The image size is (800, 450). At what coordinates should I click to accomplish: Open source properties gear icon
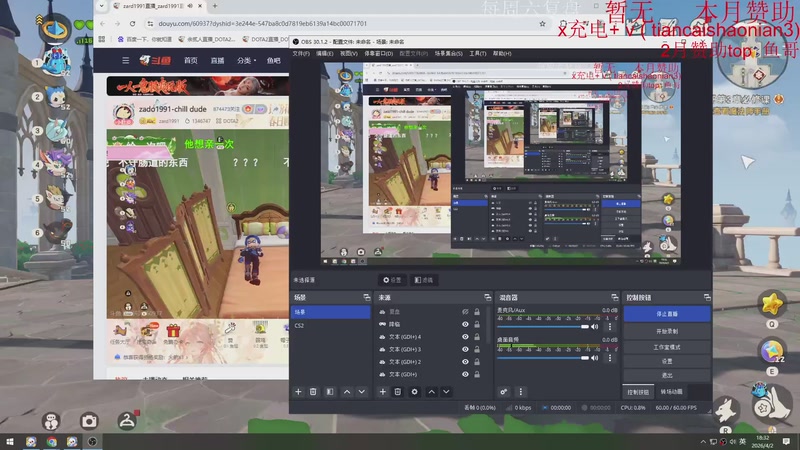[414, 392]
